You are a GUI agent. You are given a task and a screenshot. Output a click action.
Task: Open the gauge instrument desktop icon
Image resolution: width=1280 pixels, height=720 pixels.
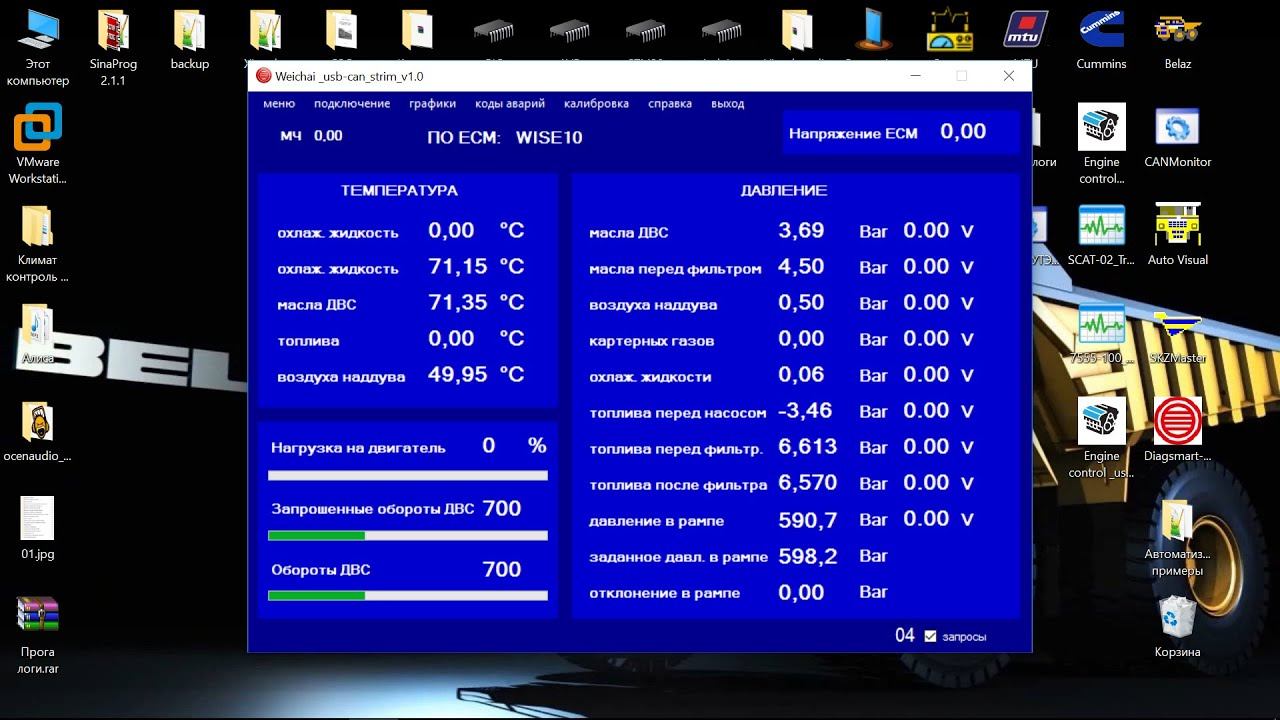(x=949, y=30)
